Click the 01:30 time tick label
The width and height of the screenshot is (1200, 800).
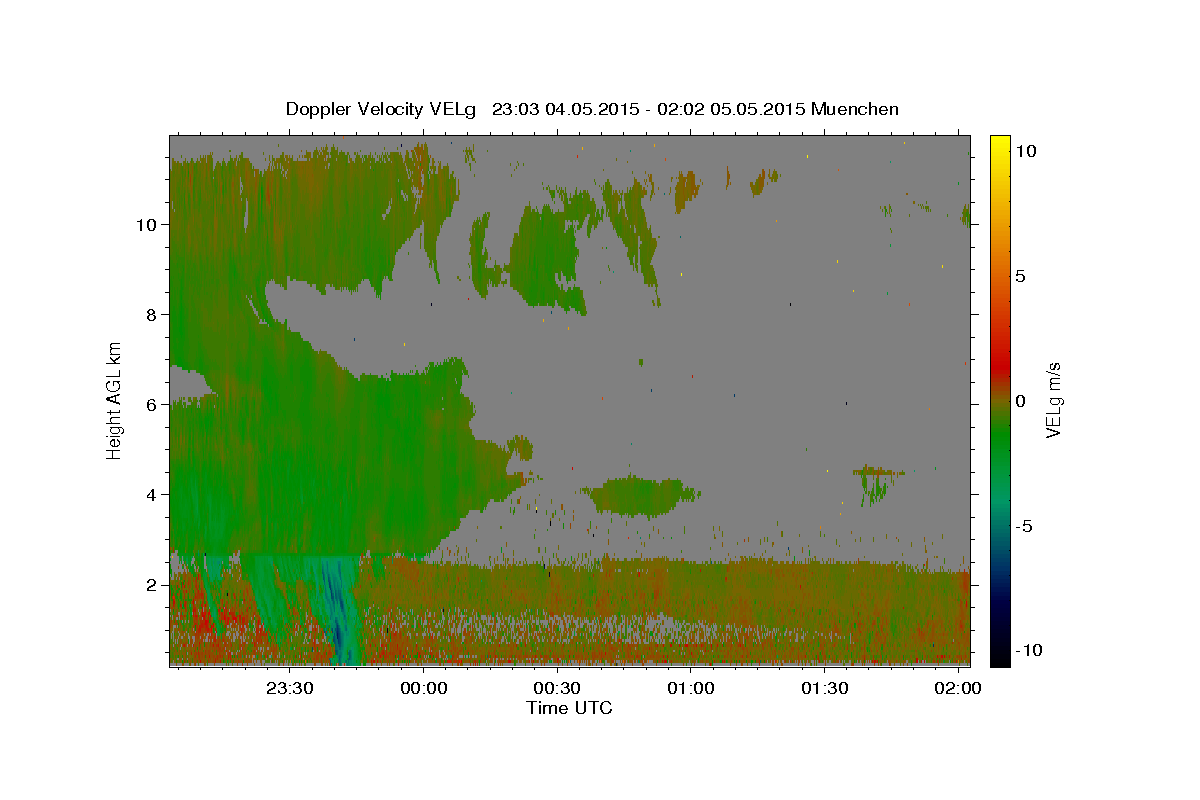(x=824, y=688)
